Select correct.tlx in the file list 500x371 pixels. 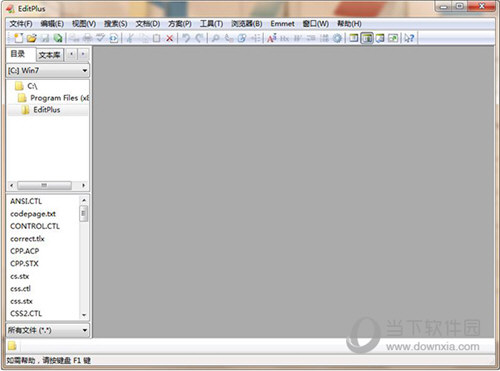click(27, 239)
